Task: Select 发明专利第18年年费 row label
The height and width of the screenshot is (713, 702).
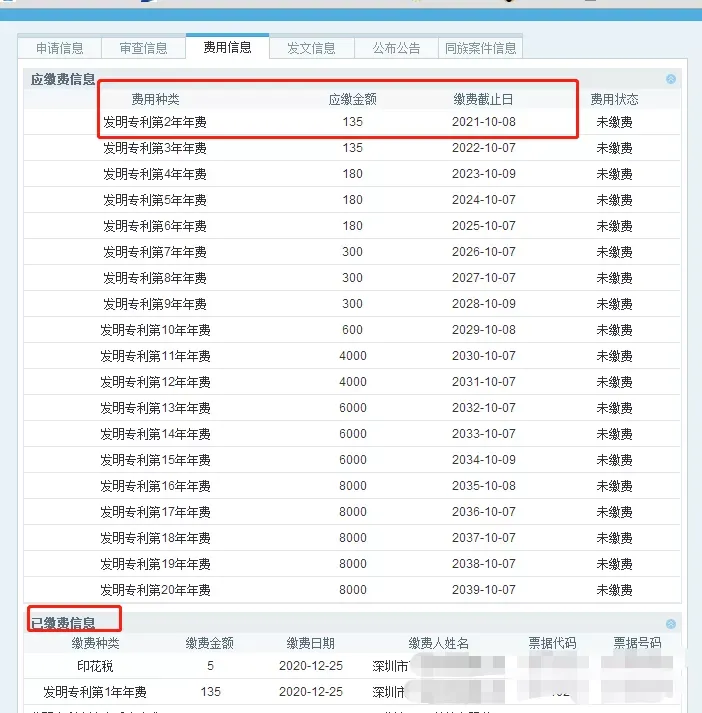Action: coord(155,537)
